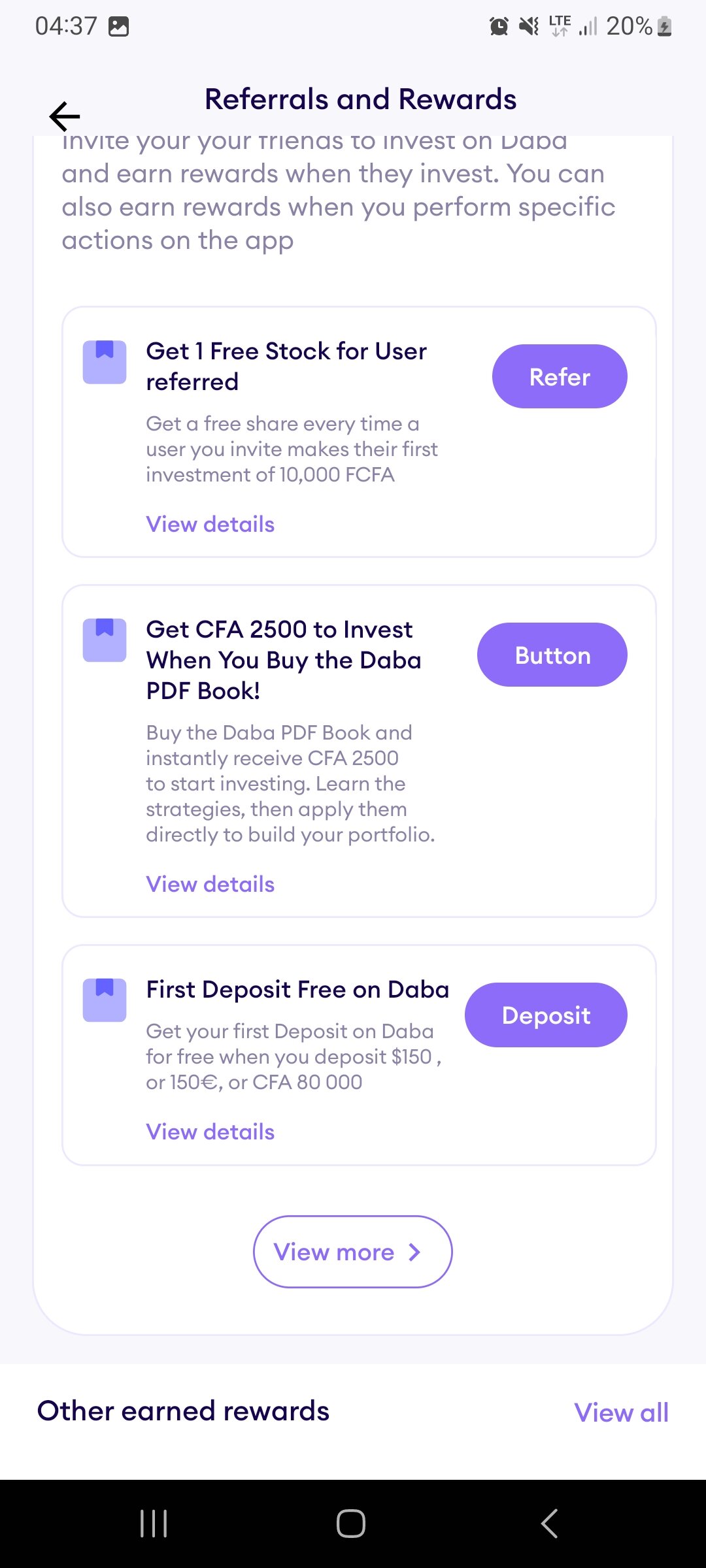This screenshot has height=1568, width=706.
Task: Click the Deposit button
Action: [x=546, y=1015]
